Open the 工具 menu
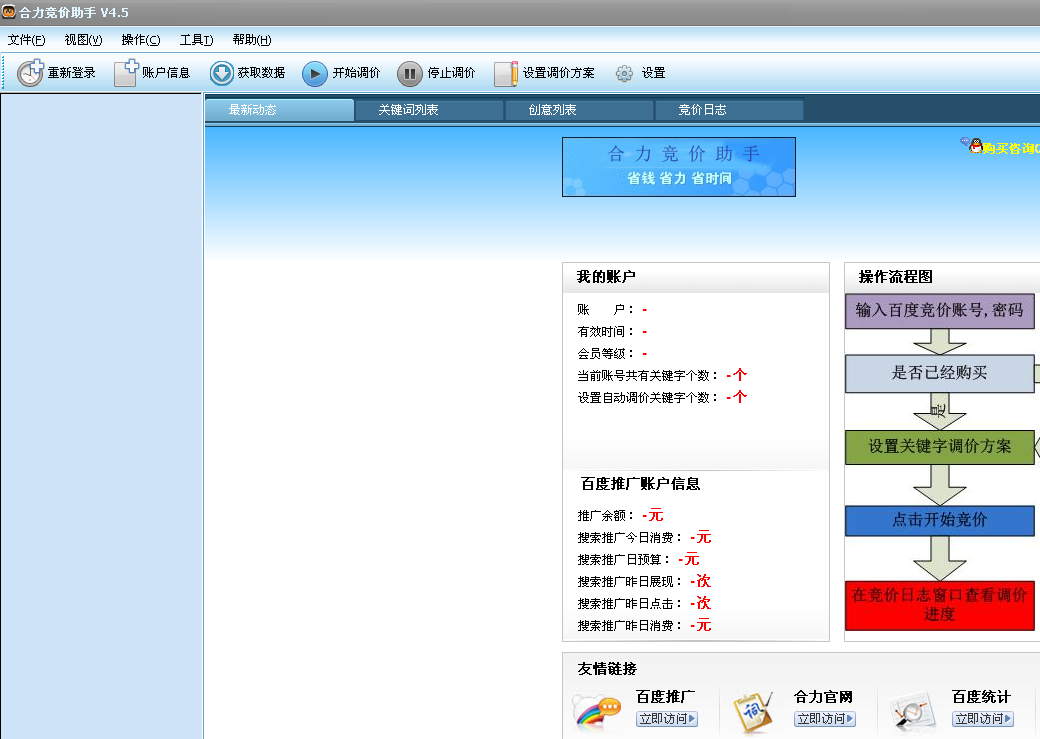1040x739 pixels. pos(193,40)
